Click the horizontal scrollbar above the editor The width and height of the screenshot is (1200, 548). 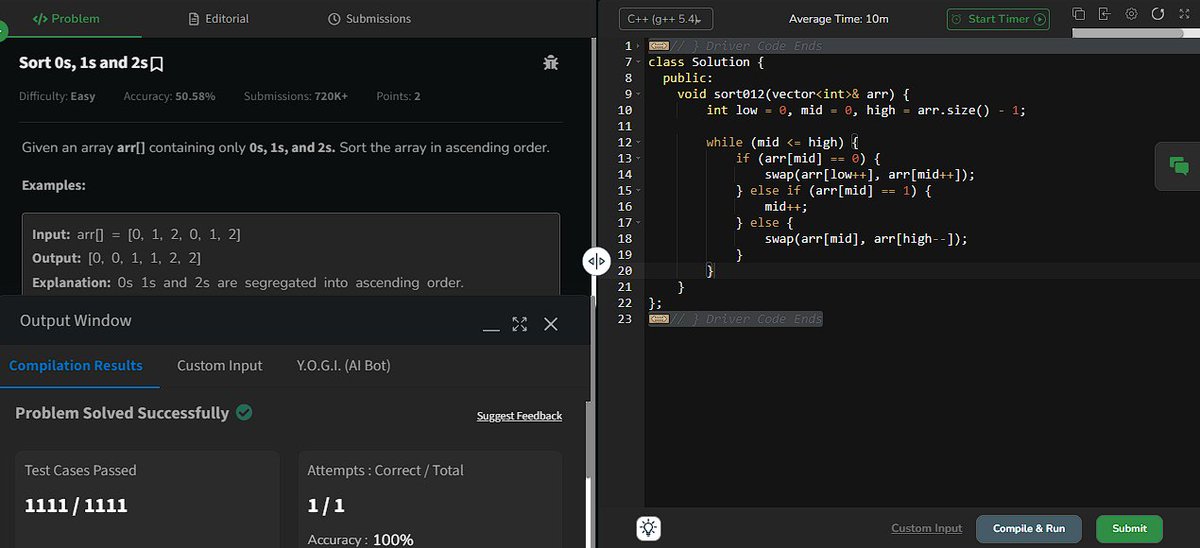(1128, 33)
